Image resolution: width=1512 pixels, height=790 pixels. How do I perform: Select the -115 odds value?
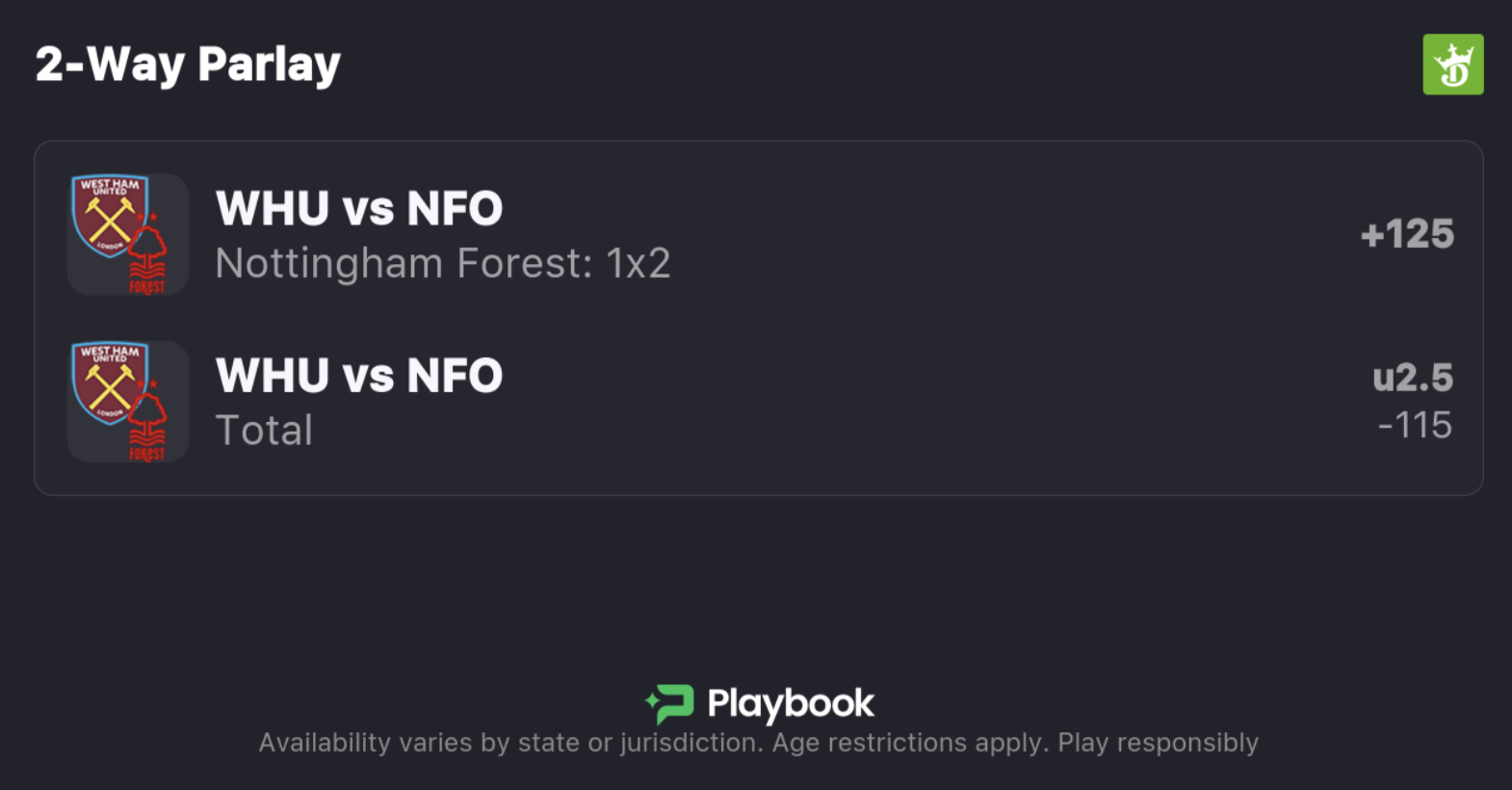click(x=1415, y=425)
